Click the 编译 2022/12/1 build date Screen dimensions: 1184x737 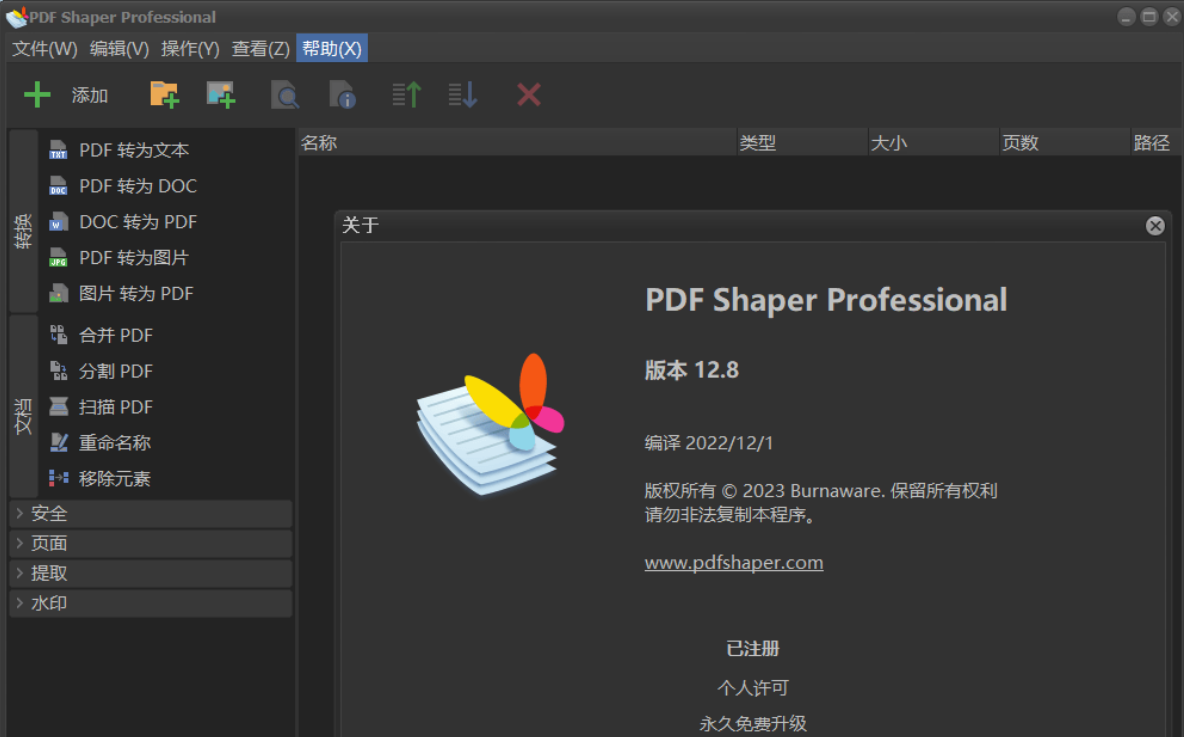pos(708,443)
